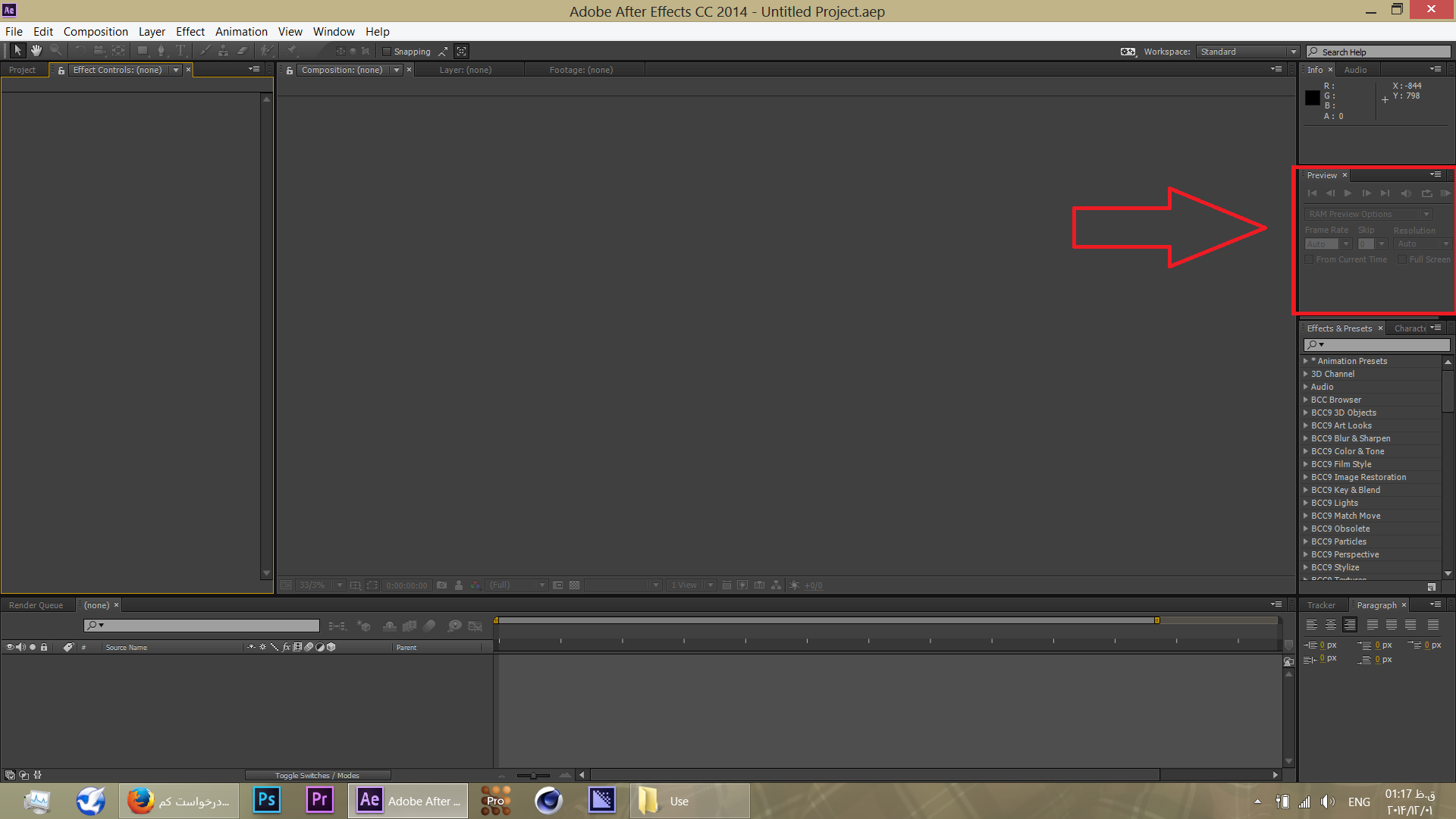This screenshot has height=819, width=1456.
Task: Select the Hand tool
Action: [x=36, y=51]
